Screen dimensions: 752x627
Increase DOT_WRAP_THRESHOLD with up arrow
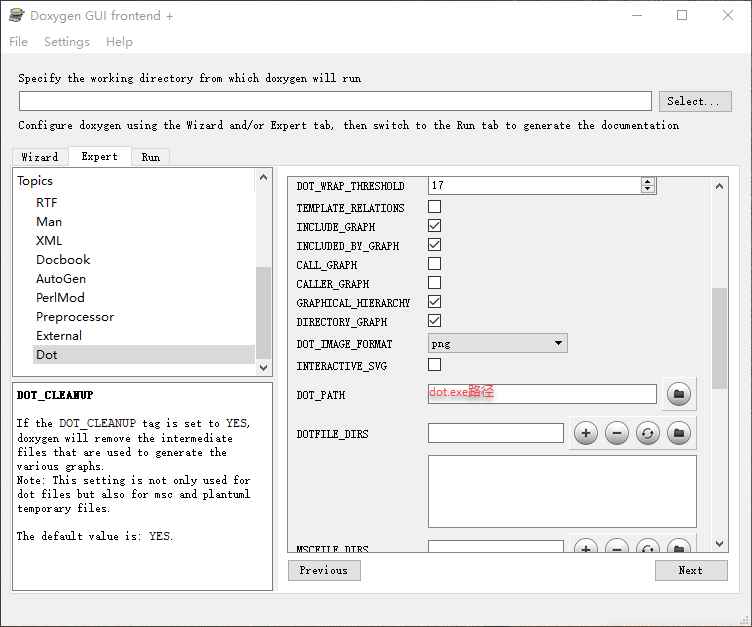point(647,181)
